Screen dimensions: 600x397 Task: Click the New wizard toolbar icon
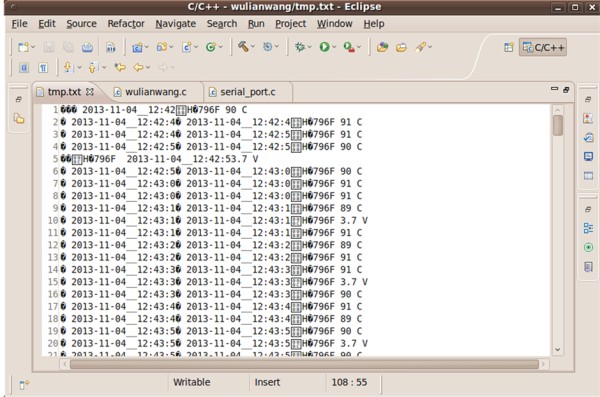(23, 47)
